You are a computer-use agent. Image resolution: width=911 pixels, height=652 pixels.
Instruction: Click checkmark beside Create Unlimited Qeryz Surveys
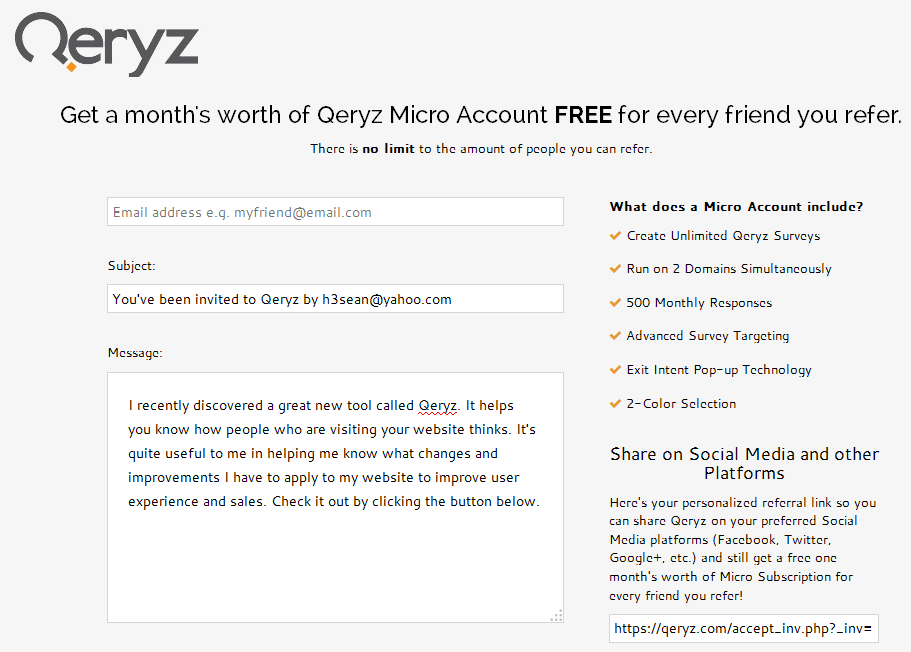(615, 235)
